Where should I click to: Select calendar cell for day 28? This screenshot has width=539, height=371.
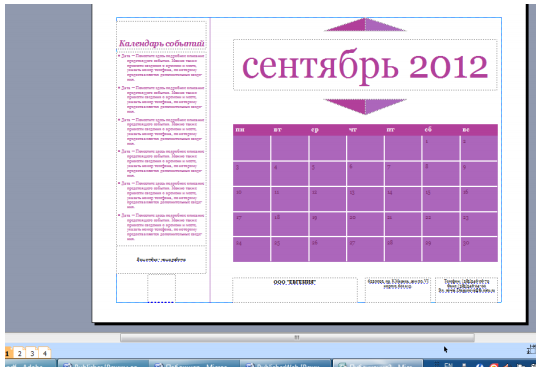pyautogui.click(x=403, y=250)
